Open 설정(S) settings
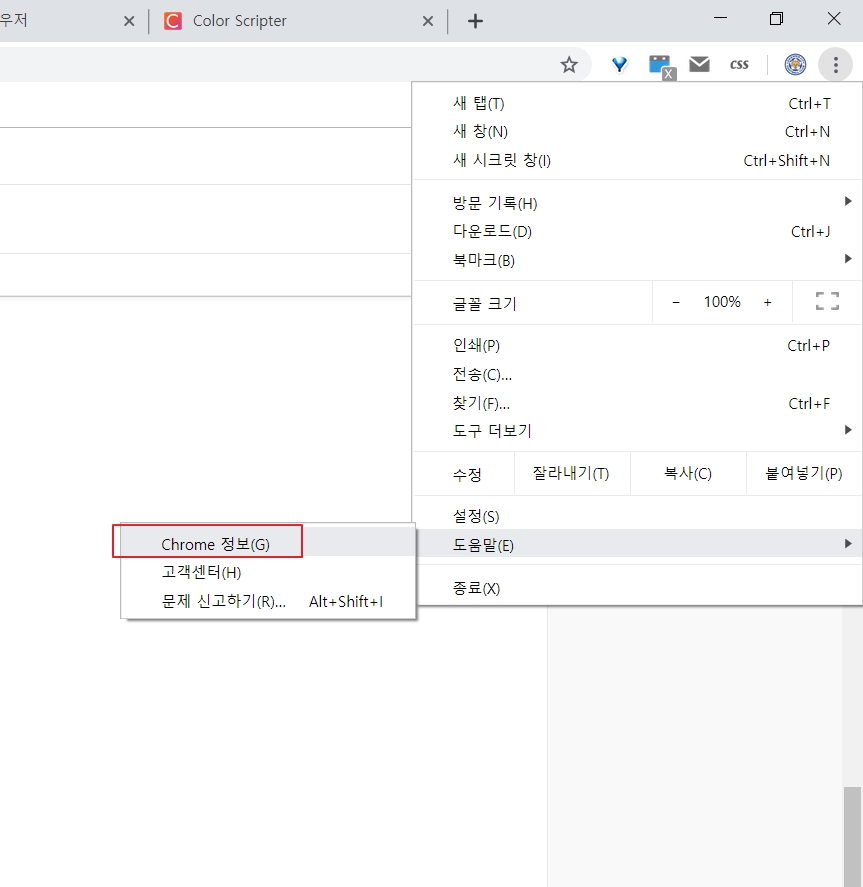The width and height of the screenshot is (863, 887). [638, 516]
